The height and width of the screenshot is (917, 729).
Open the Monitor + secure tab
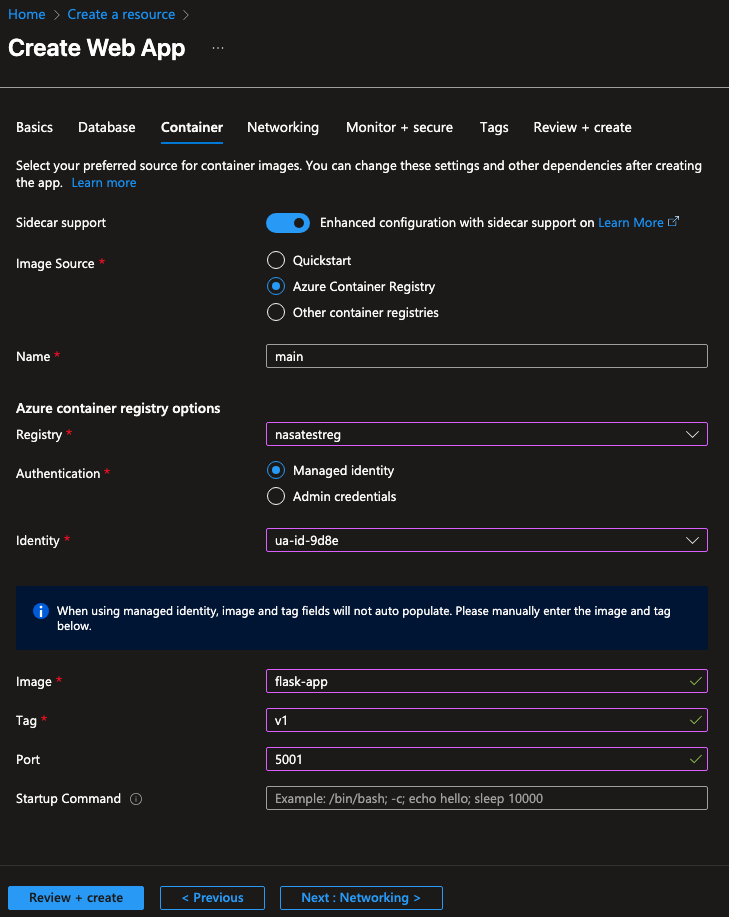[x=399, y=127]
